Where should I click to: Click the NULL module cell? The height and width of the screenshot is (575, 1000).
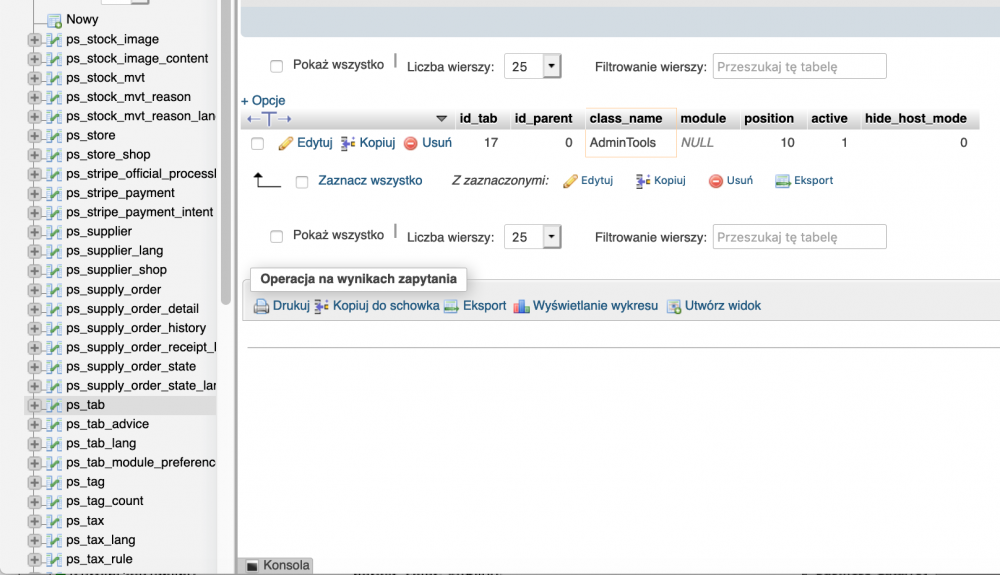697,143
